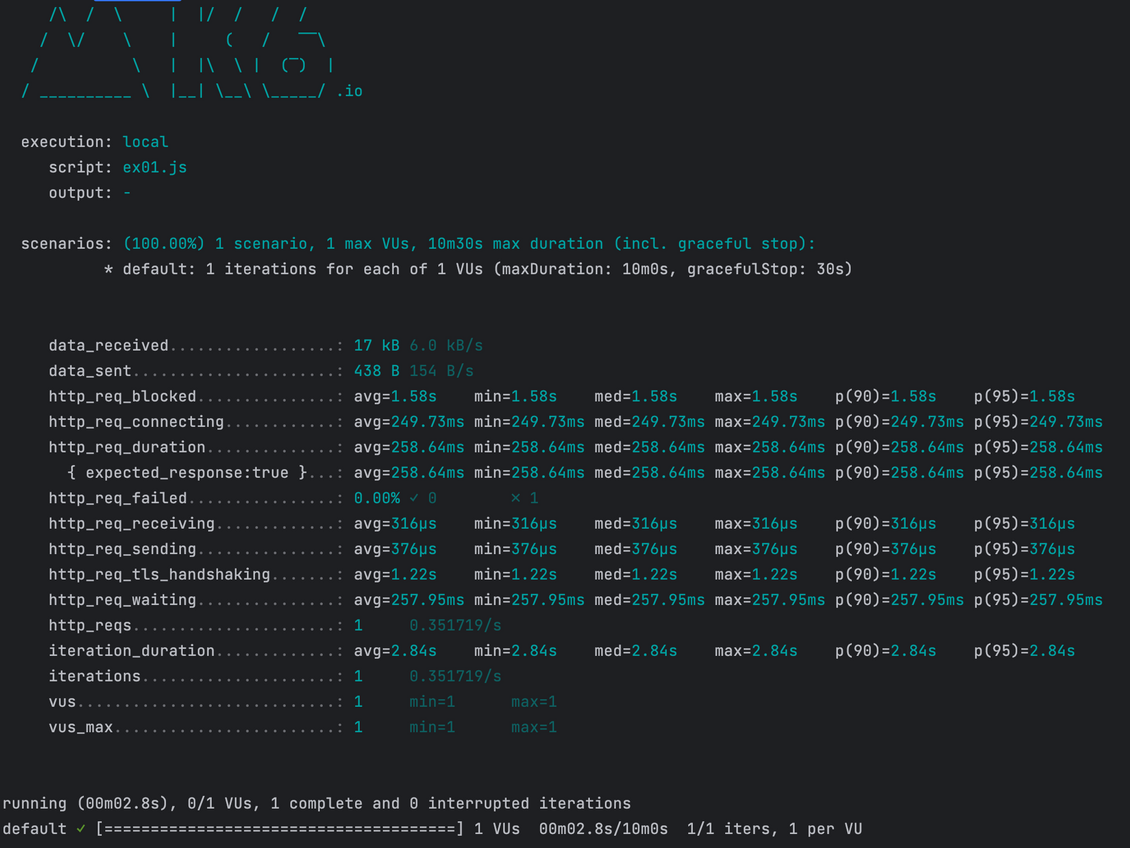Click p(95)=258.64ms in http_req_duration row
1130x848 pixels.
pos(1038,447)
